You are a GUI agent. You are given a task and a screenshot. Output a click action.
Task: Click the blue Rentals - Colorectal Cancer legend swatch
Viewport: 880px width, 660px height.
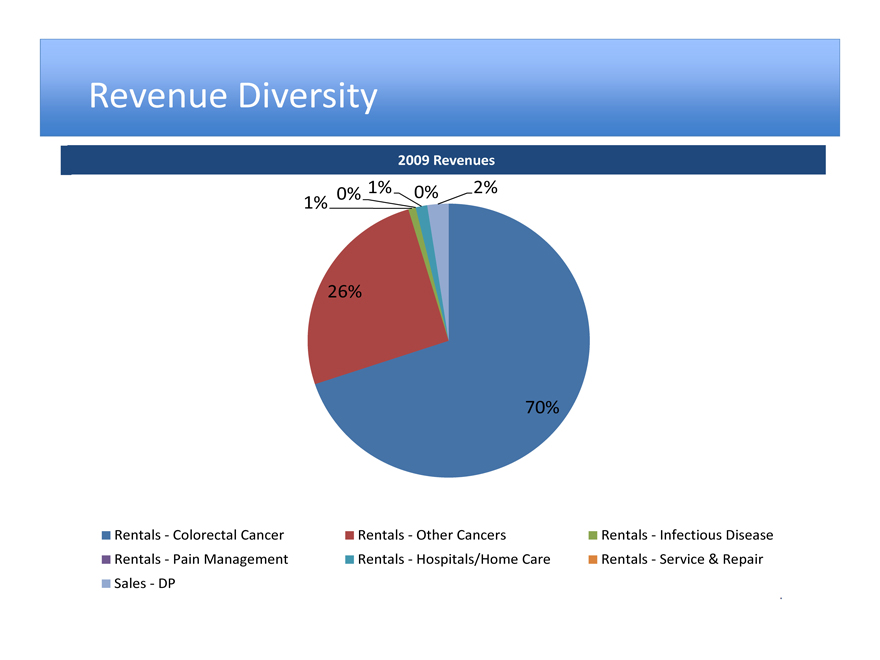click(106, 535)
